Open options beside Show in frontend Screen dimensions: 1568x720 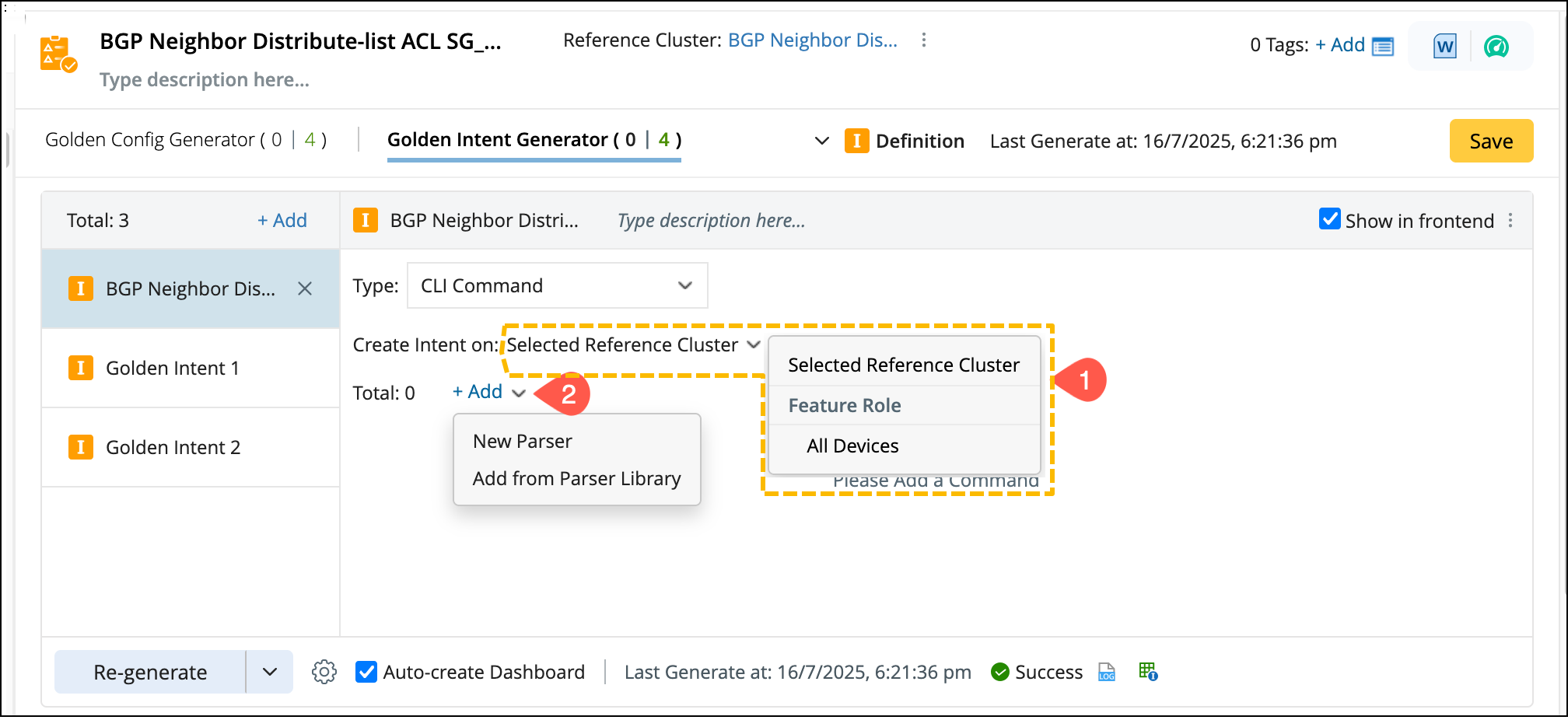[x=1510, y=221]
